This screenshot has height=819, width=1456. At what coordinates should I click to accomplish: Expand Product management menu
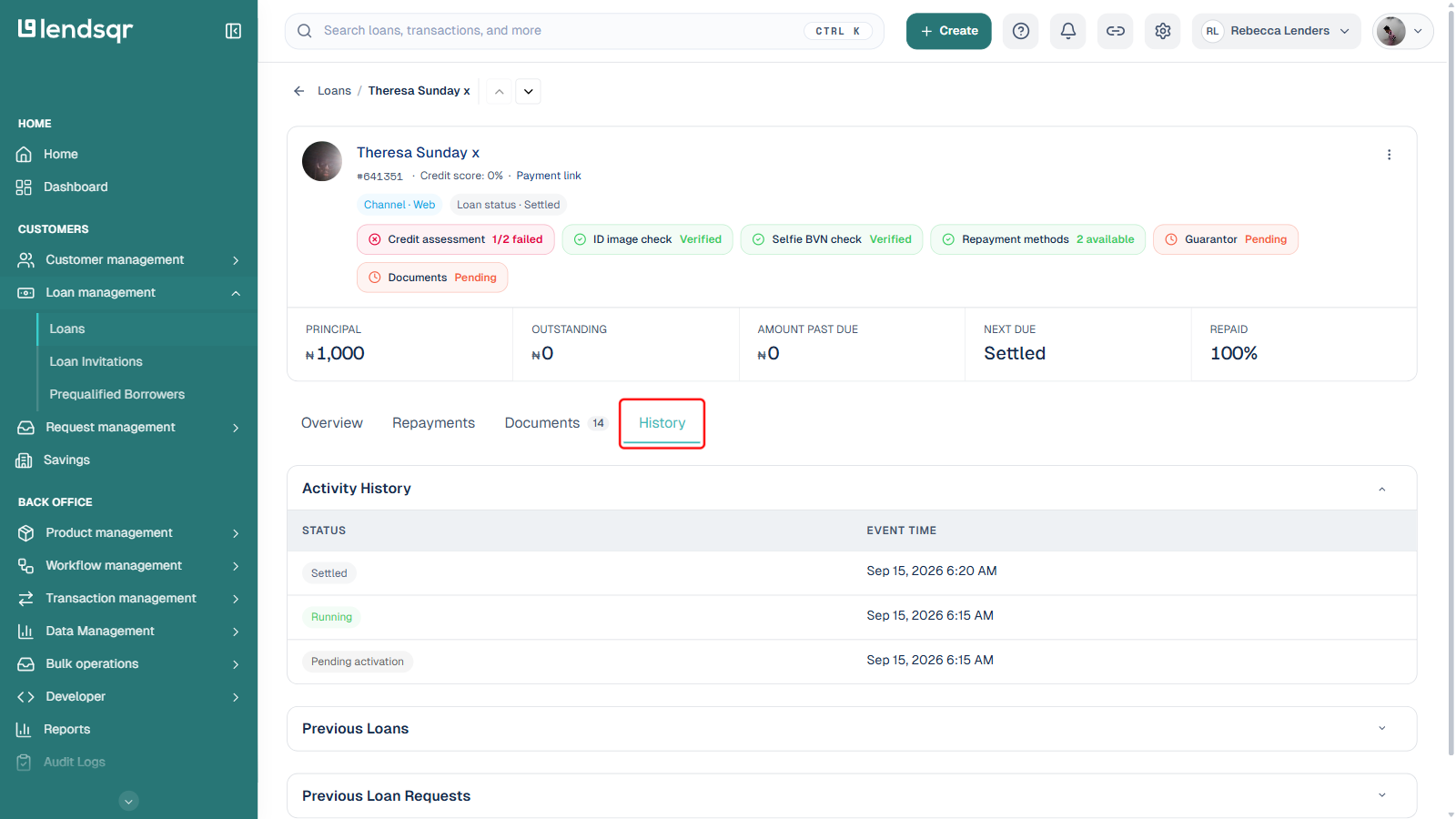pos(128,533)
